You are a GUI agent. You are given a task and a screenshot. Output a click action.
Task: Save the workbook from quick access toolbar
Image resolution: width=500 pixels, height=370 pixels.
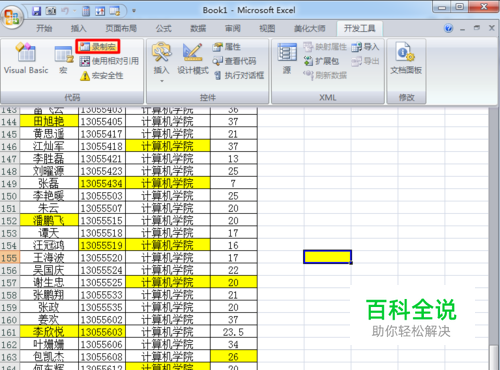36,11
